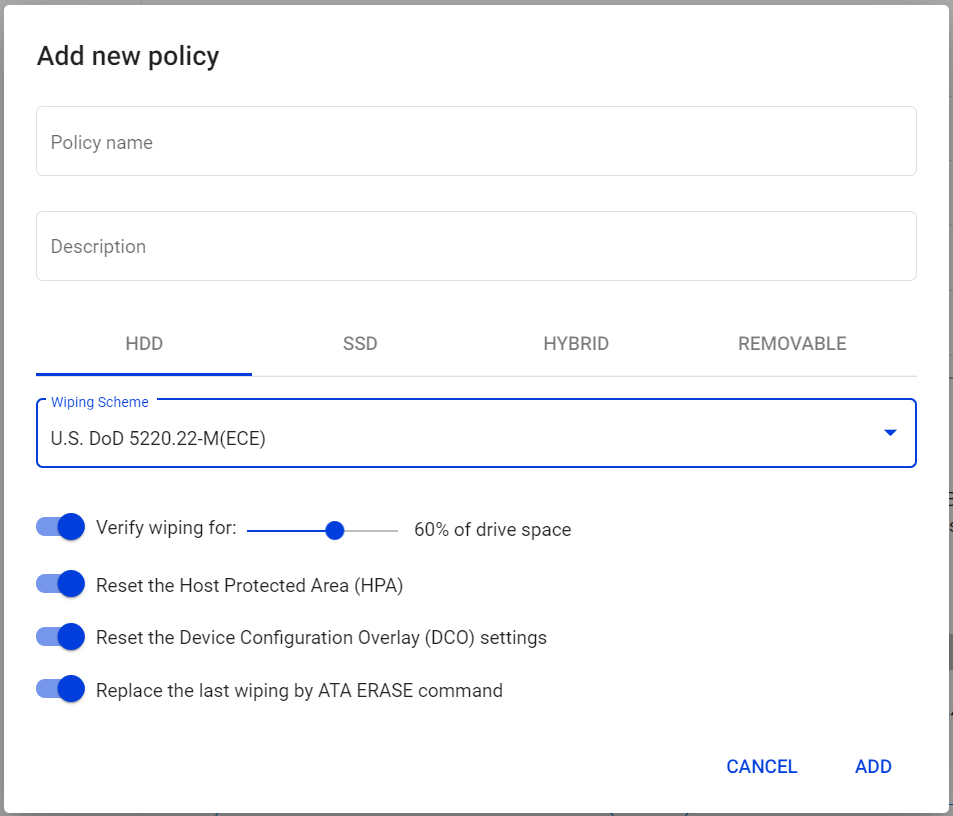The height and width of the screenshot is (816, 953).
Task: Switch to the SSD tab
Action: pyautogui.click(x=360, y=344)
